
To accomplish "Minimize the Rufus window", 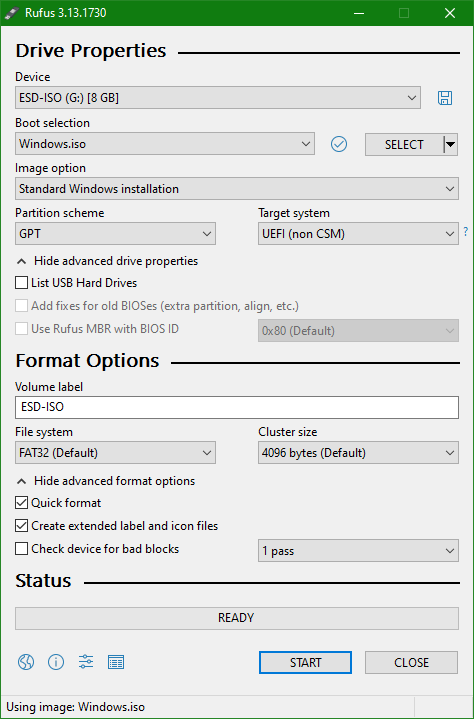I will click(359, 13).
